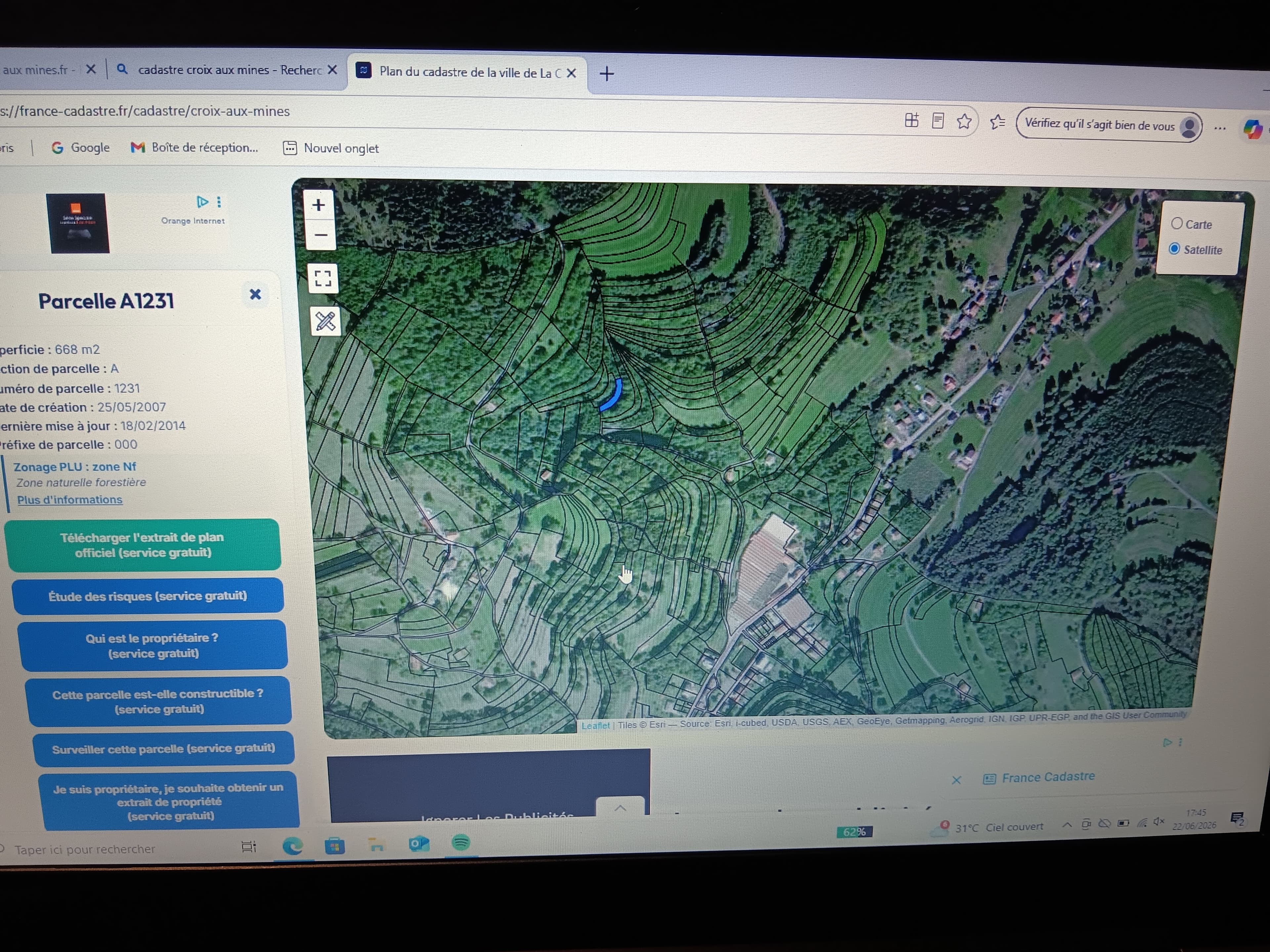Open the Leaflet attribution link
Viewport: 1270px width, 952px height.
[595, 725]
